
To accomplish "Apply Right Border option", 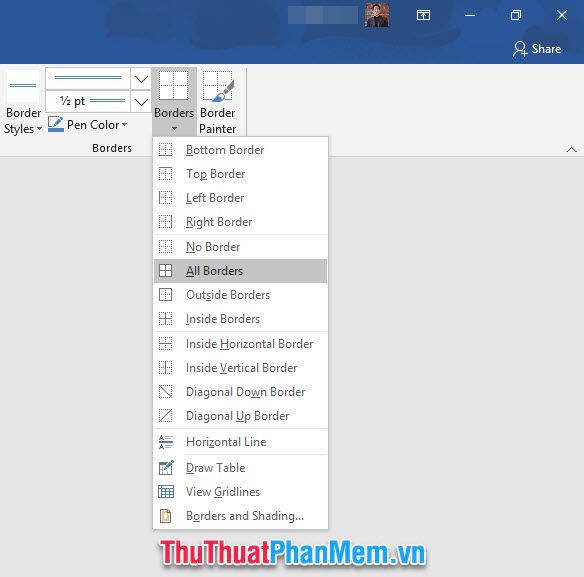I will (x=241, y=222).
